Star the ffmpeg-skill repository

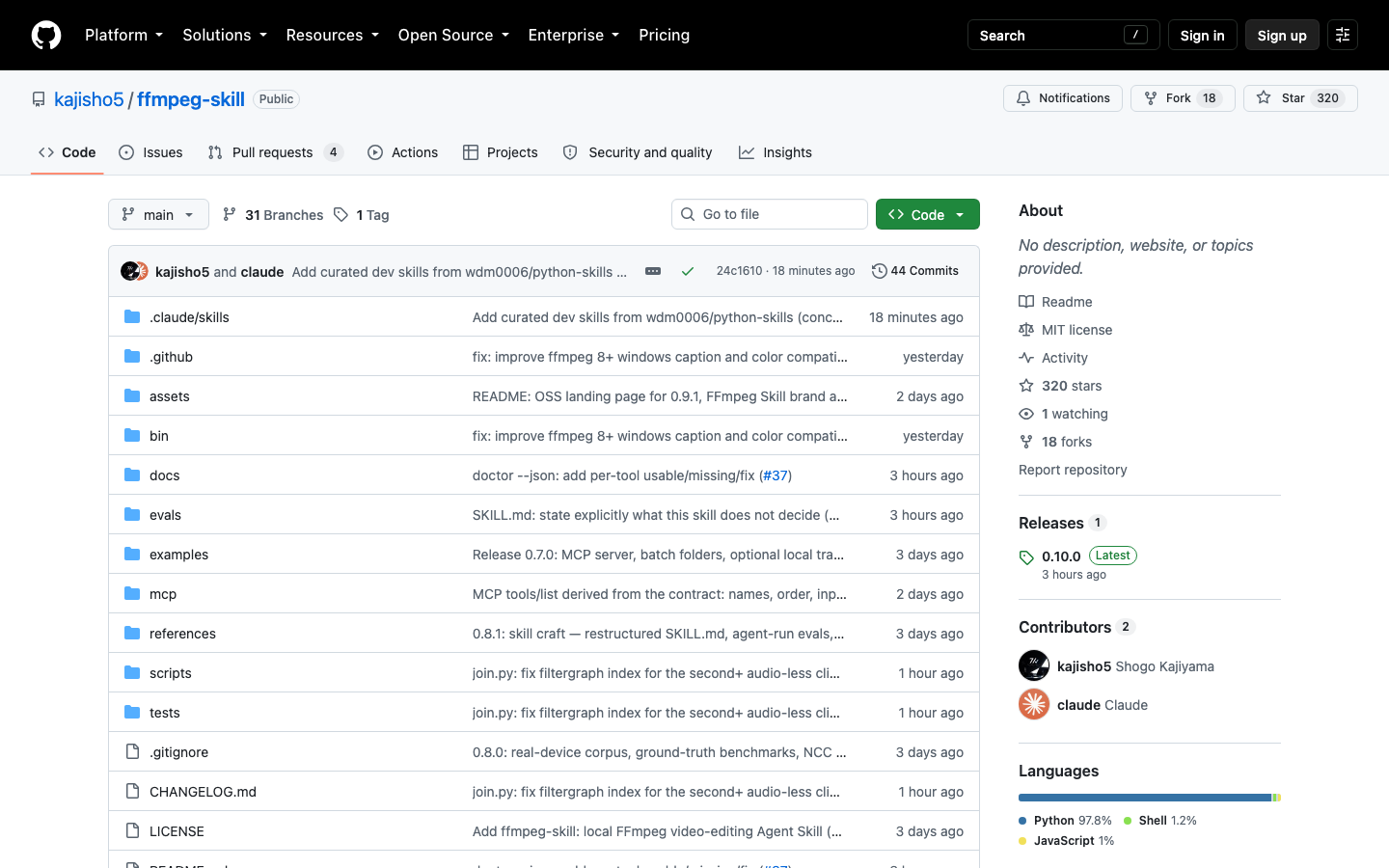pyautogui.click(x=1300, y=98)
